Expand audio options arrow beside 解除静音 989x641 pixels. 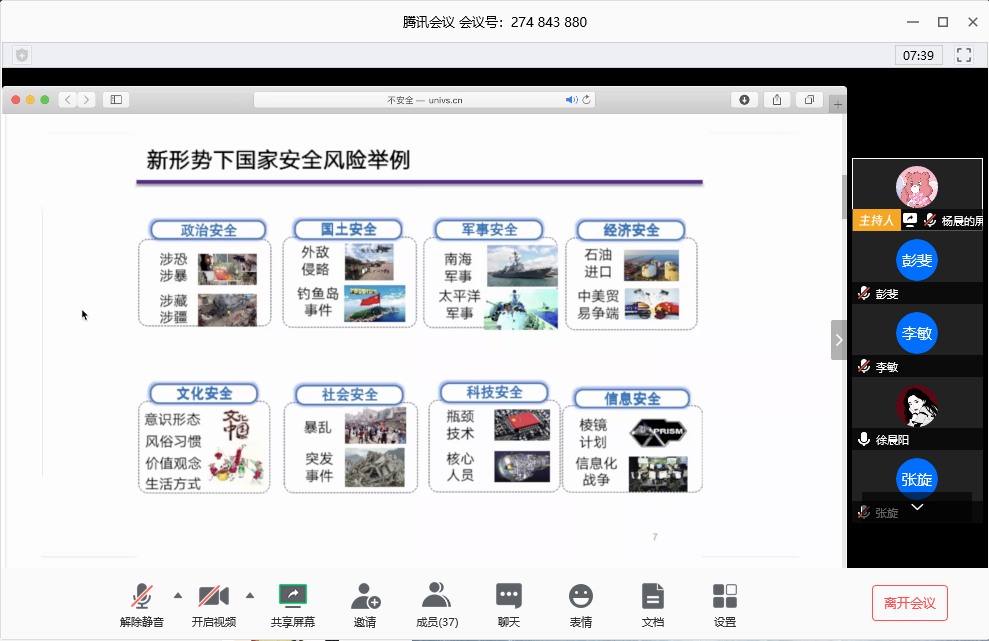click(178, 595)
